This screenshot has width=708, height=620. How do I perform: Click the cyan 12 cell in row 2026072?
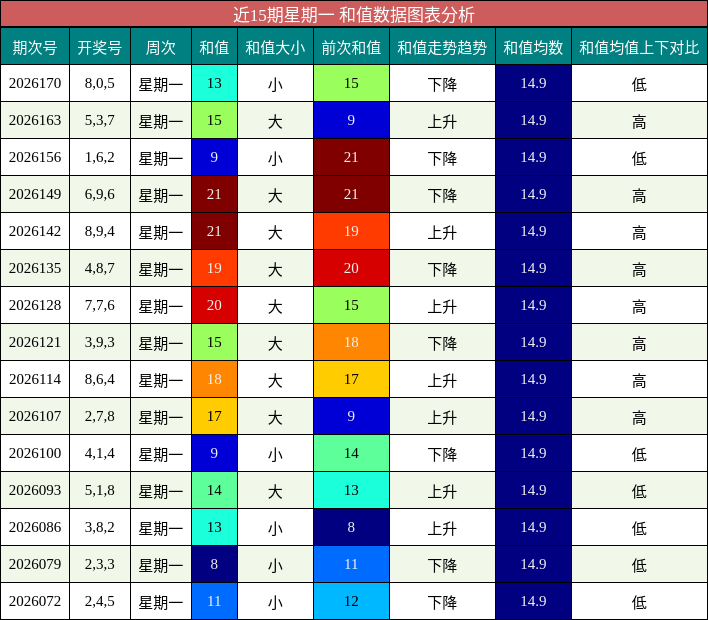(x=351, y=601)
